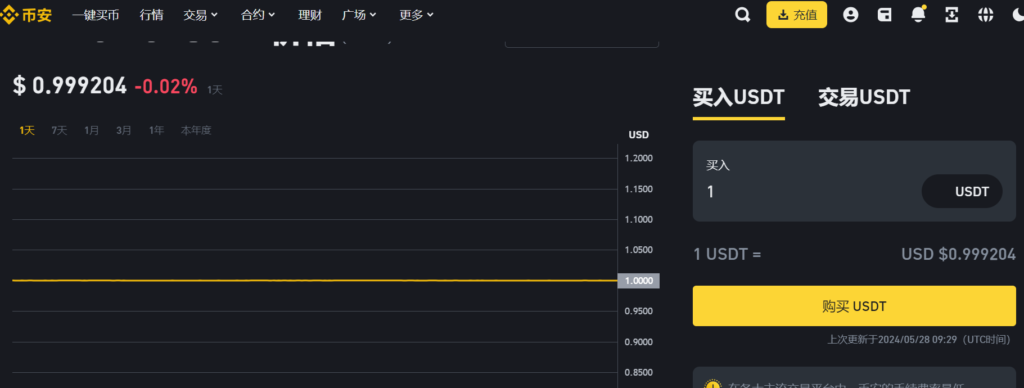1024x388 pixels.
Task: Click the Binance logo icon
Action: coord(8,14)
